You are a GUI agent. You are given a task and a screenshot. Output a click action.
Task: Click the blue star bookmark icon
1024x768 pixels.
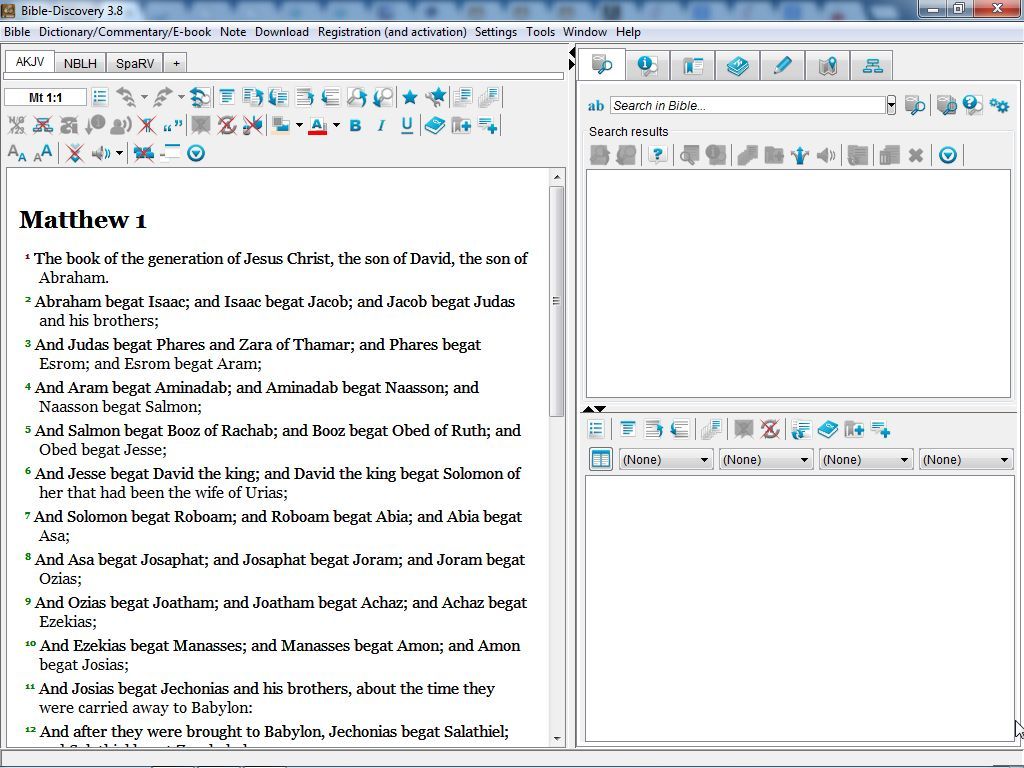point(409,97)
